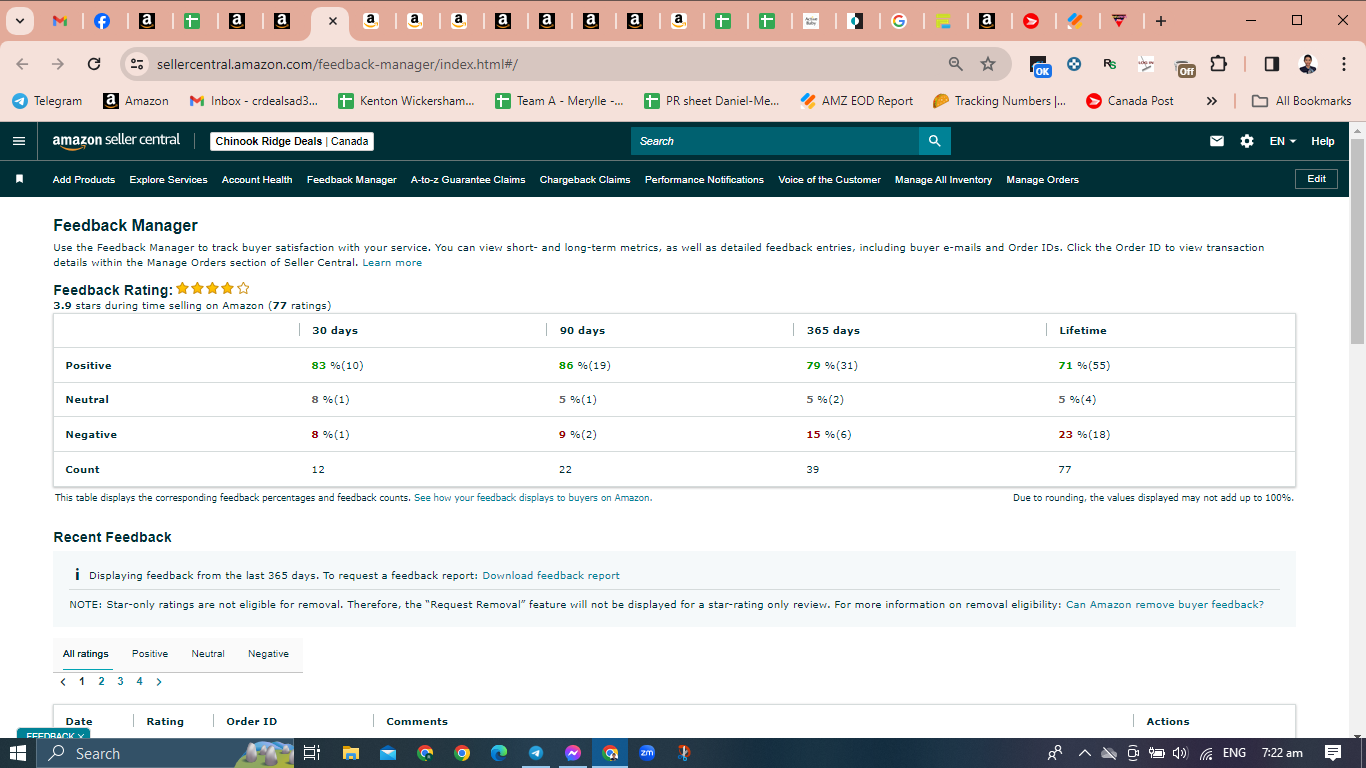Toggle the Chrome side panel icon

coord(1271,64)
